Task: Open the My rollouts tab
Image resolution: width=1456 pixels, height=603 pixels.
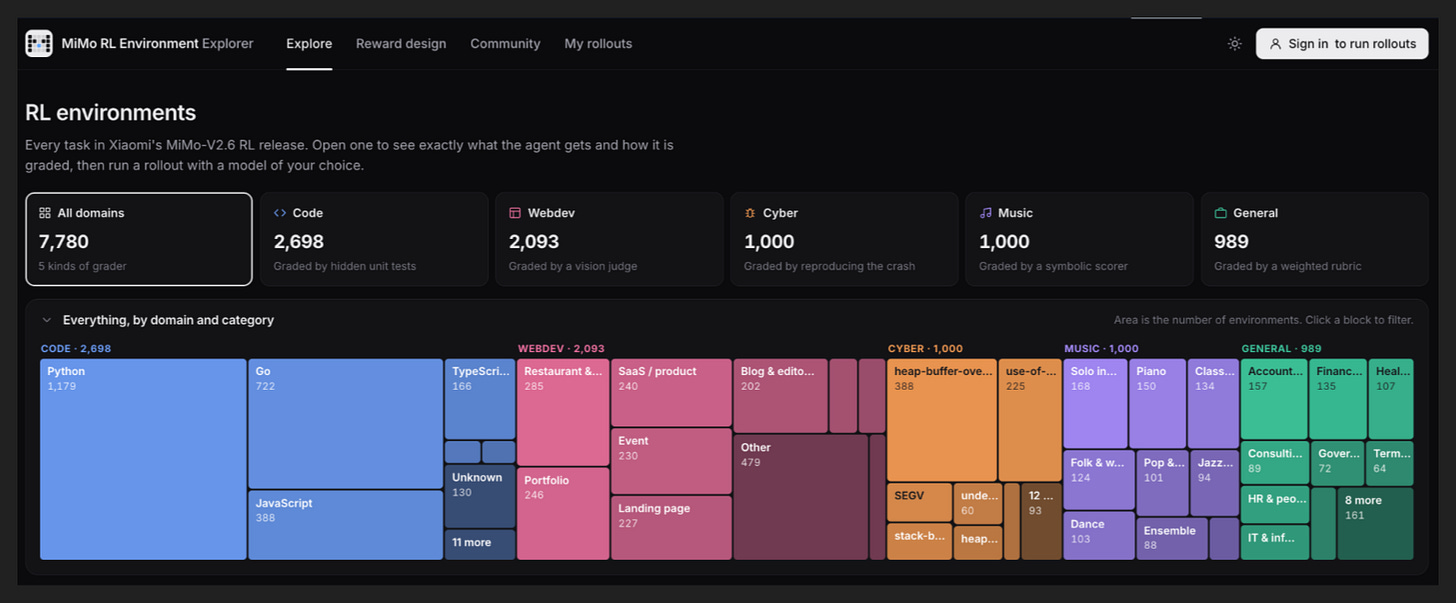Action: coord(598,44)
